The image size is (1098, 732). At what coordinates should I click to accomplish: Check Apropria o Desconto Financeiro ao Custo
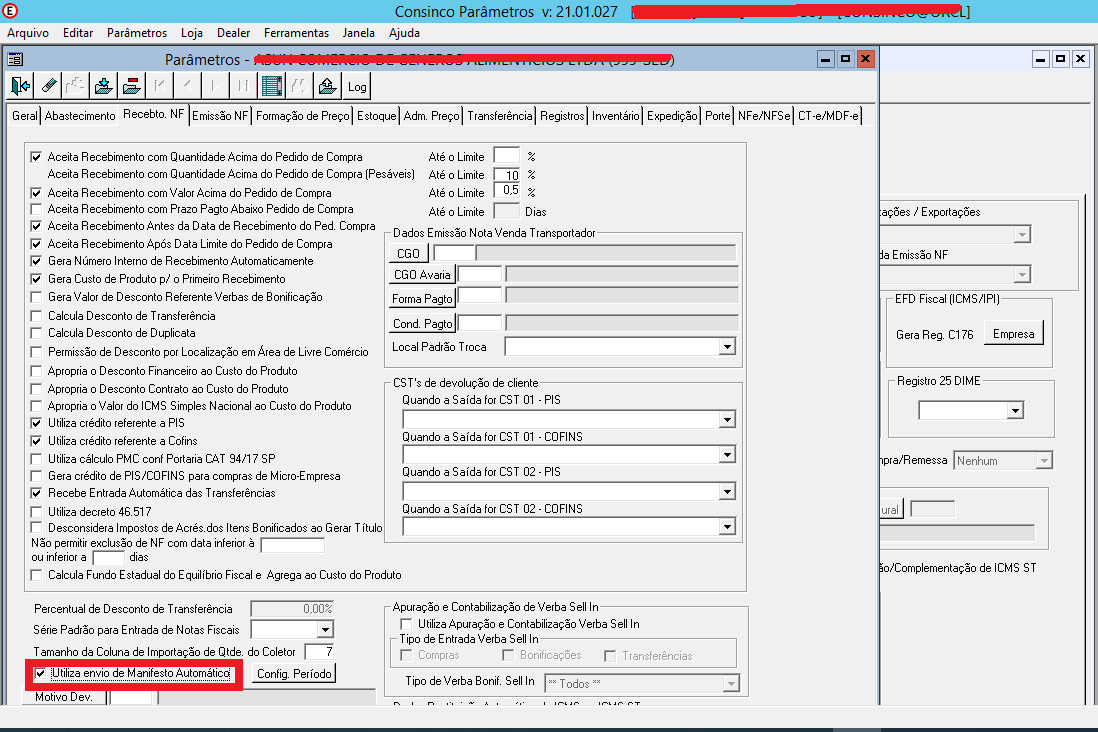pyautogui.click(x=36, y=371)
